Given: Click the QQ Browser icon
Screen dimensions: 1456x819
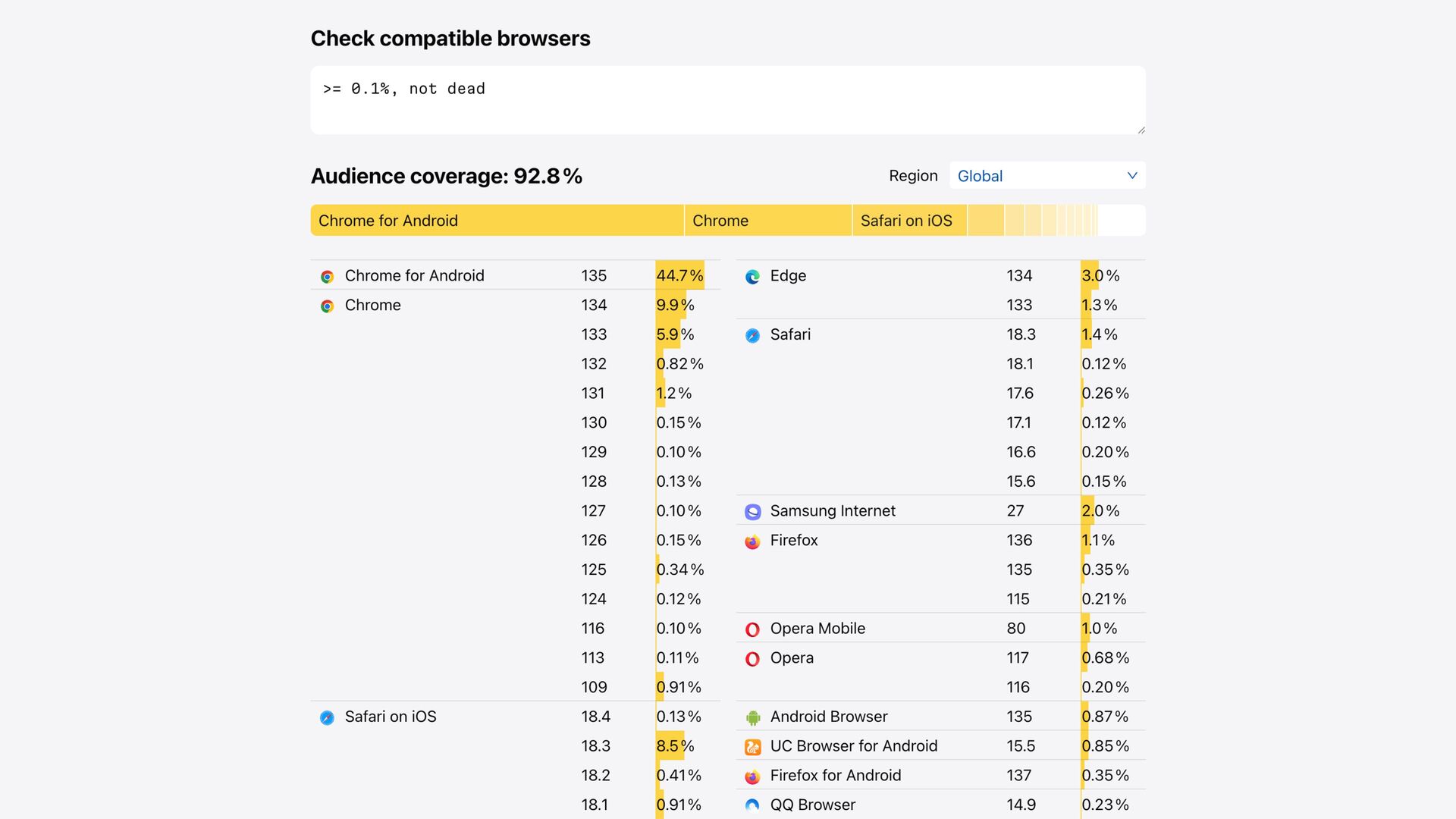Looking at the screenshot, I should 752,805.
